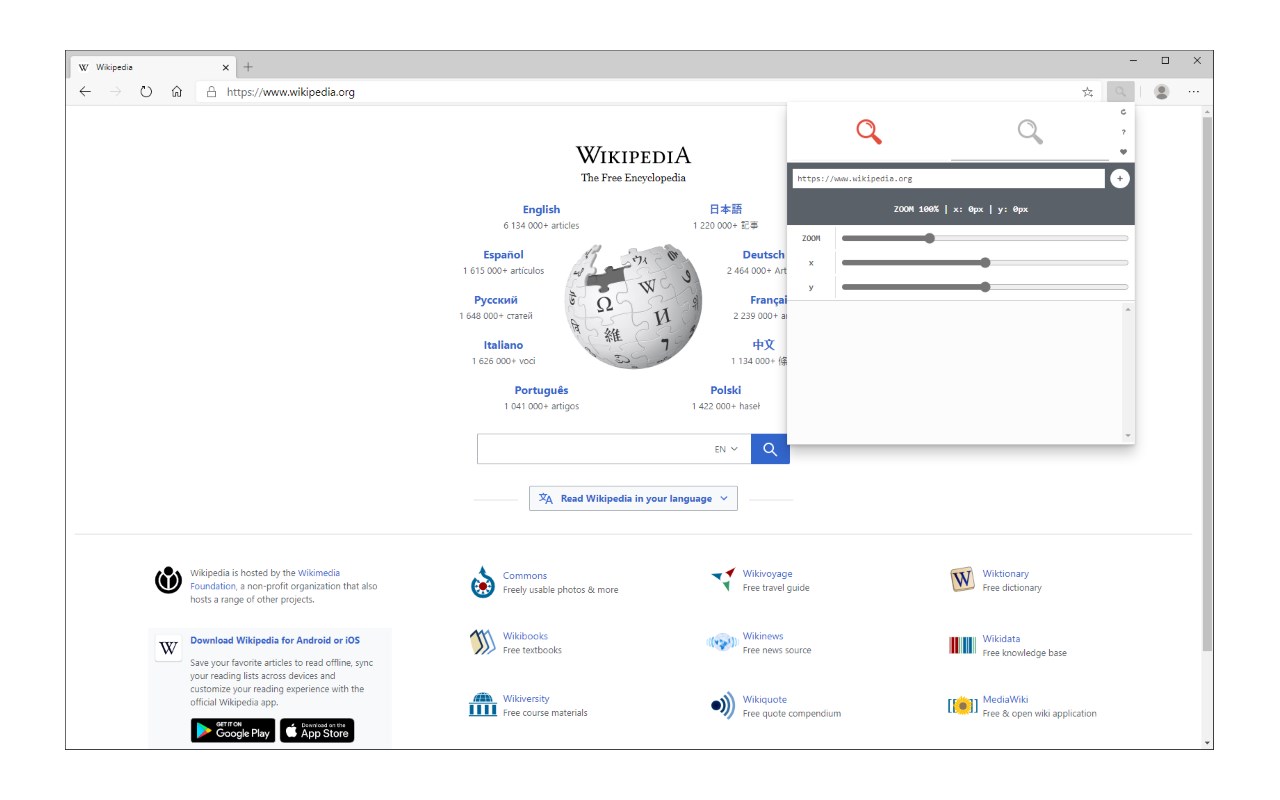This screenshot has width=1280, height=800.
Task: Open the Wikivoyage link
Action: pos(767,573)
